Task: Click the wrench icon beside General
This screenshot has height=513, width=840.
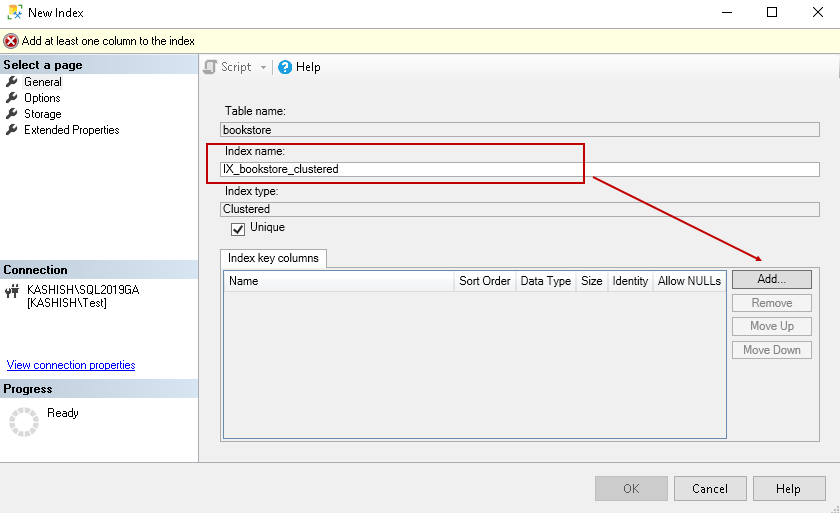Action: click(x=12, y=82)
